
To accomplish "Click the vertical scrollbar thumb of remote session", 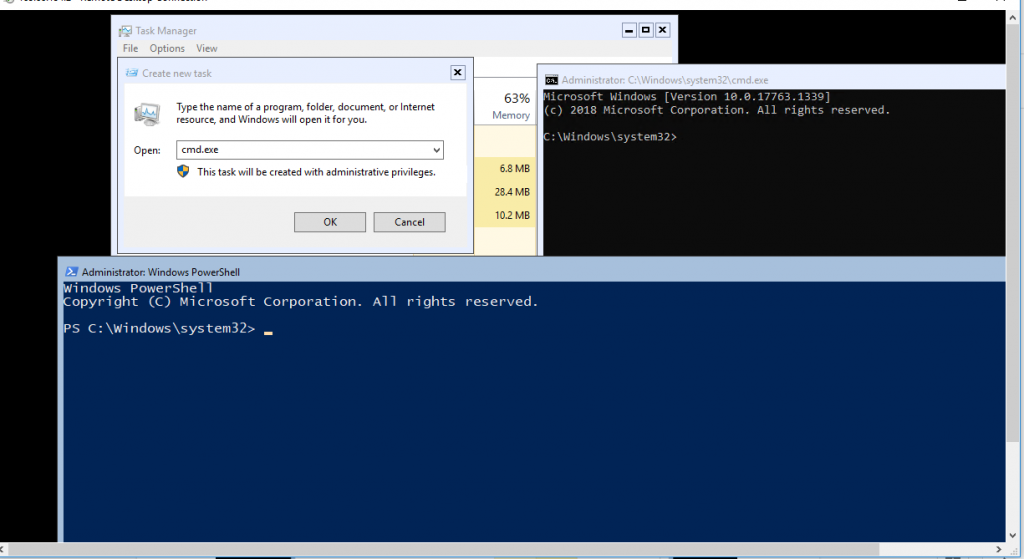I will click(x=1012, y=233).
